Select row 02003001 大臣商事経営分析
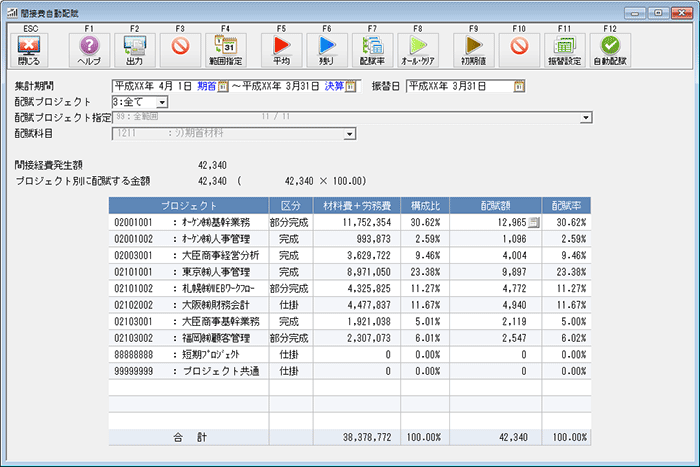The height and width of the screenshot is (467, 700). 350,255
